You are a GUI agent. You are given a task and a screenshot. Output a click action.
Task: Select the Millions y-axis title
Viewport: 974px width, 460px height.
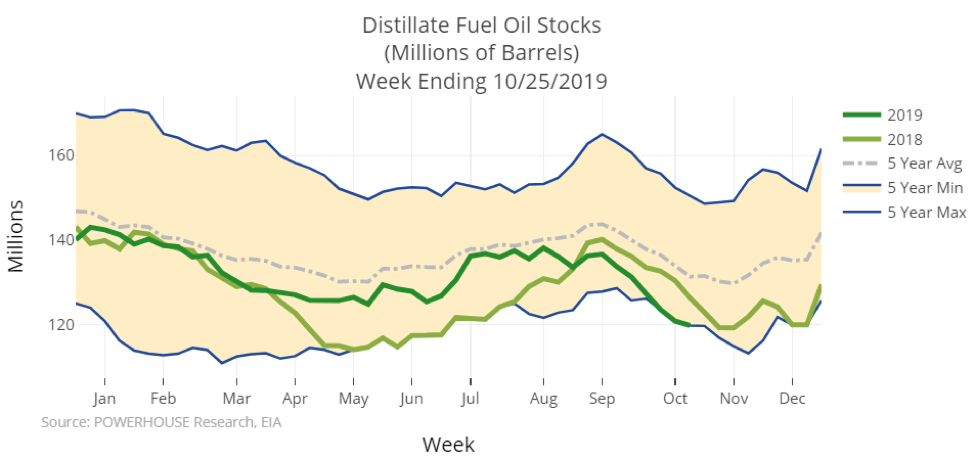click(x=18, y=235)
